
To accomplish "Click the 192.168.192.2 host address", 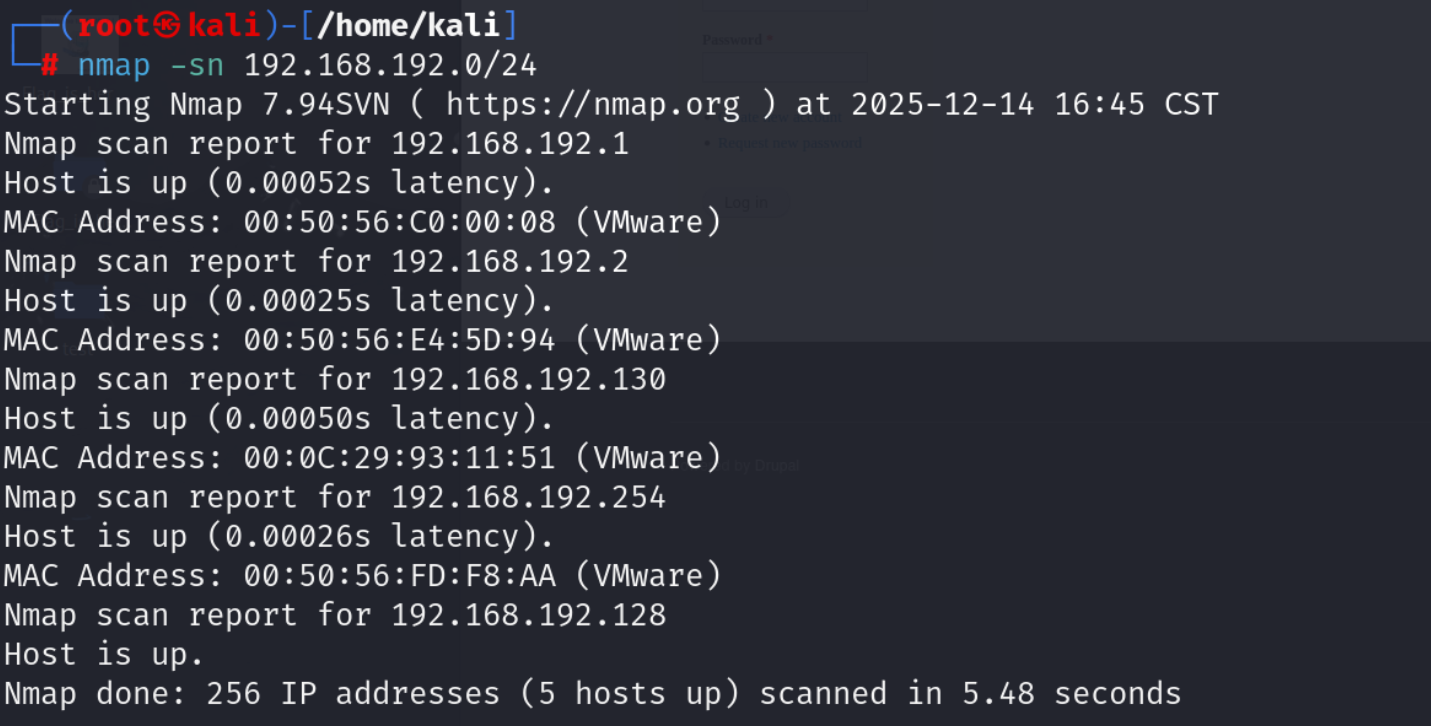I will click(510, 262).
